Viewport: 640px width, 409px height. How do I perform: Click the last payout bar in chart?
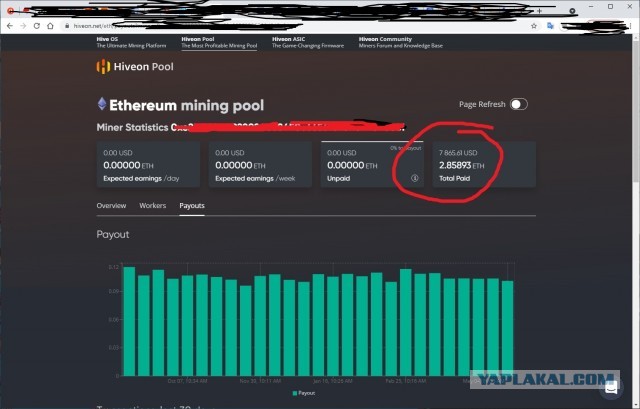507,328
